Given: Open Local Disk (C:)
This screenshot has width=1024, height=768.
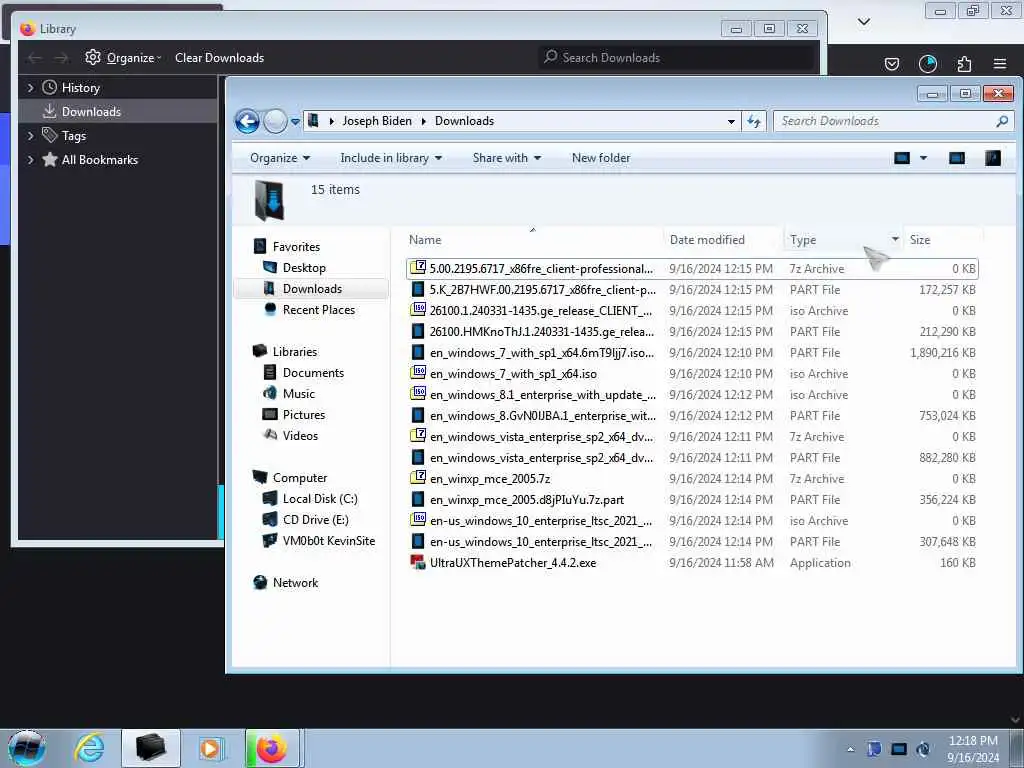Looking at the screenshot, I should point(320,498).
